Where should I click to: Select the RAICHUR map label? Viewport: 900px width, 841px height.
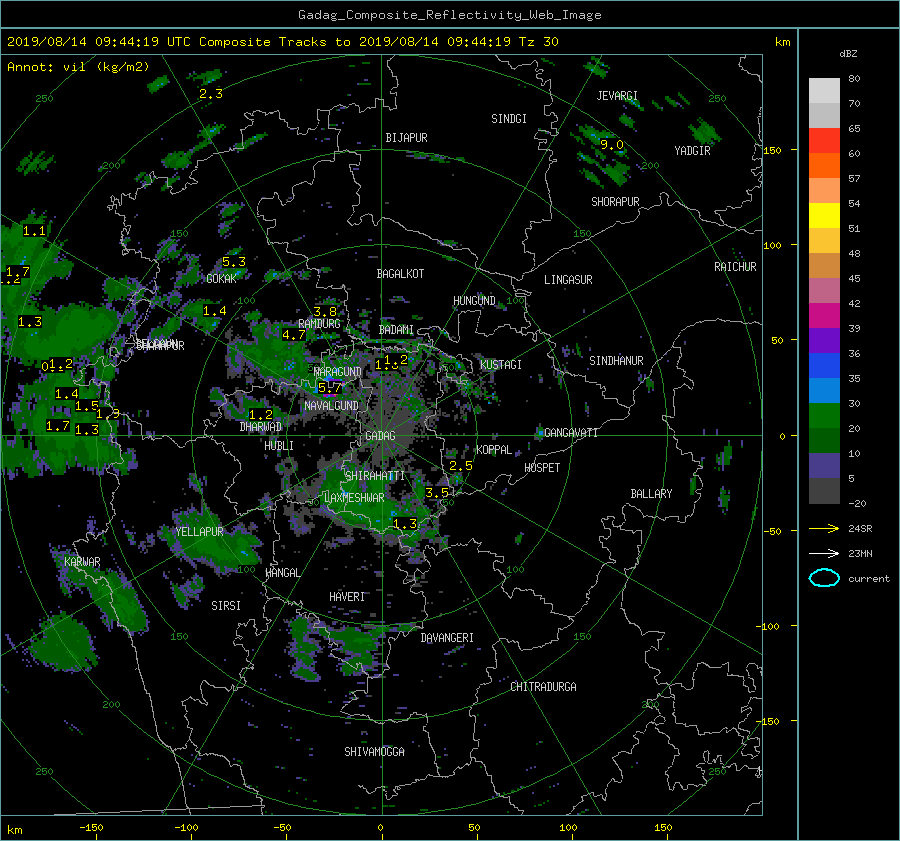point(735,267)
